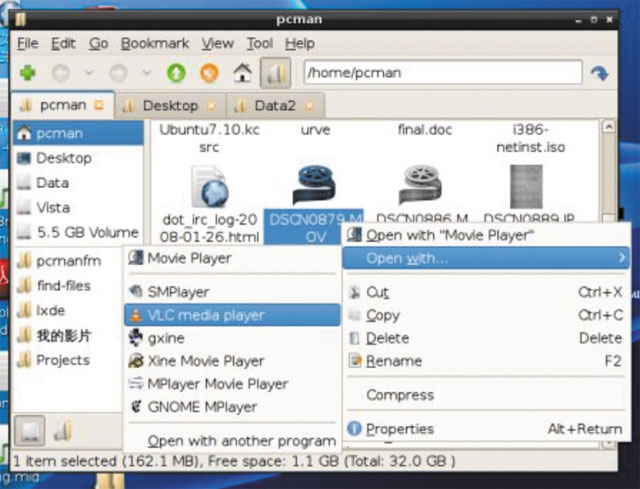The height and width of the screenshot is (489, 640).
Task: Click the back navigation arrow button
Action: (x=61, y=73)
